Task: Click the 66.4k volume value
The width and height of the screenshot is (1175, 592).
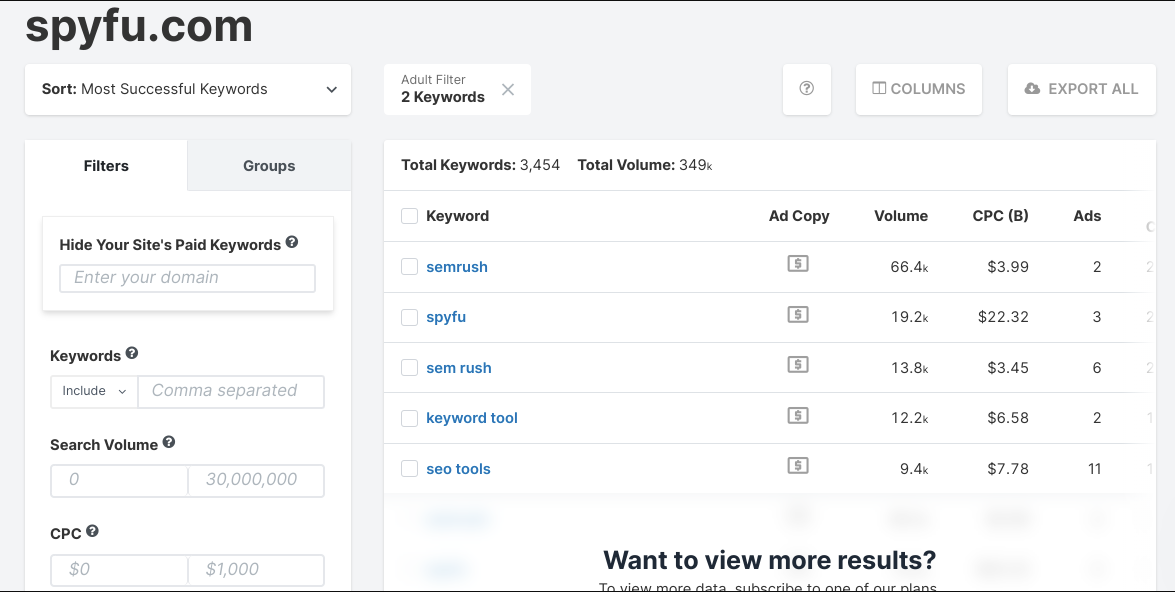Action: [910, 267]
